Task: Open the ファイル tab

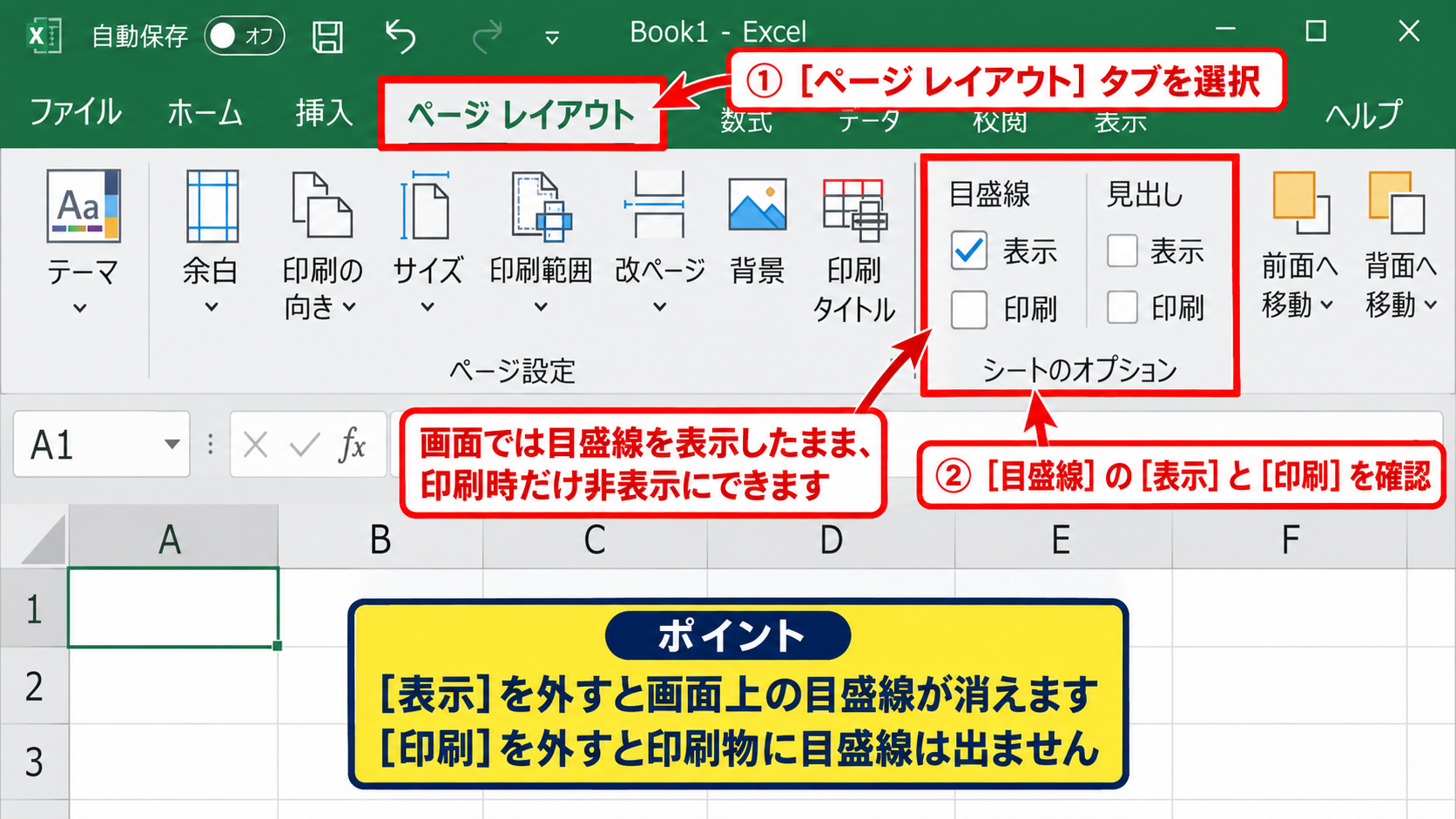Action: (76, 112)
